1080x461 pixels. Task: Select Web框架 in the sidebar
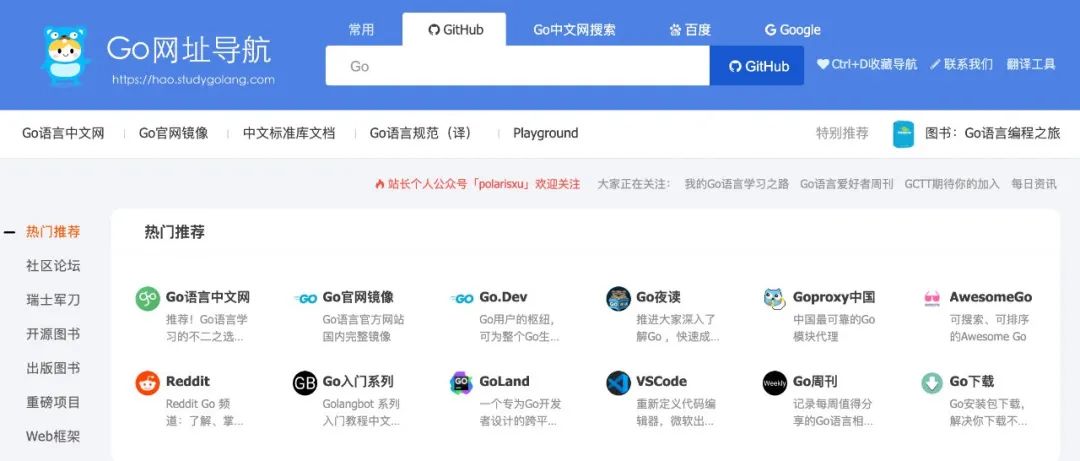pos(53,436)
